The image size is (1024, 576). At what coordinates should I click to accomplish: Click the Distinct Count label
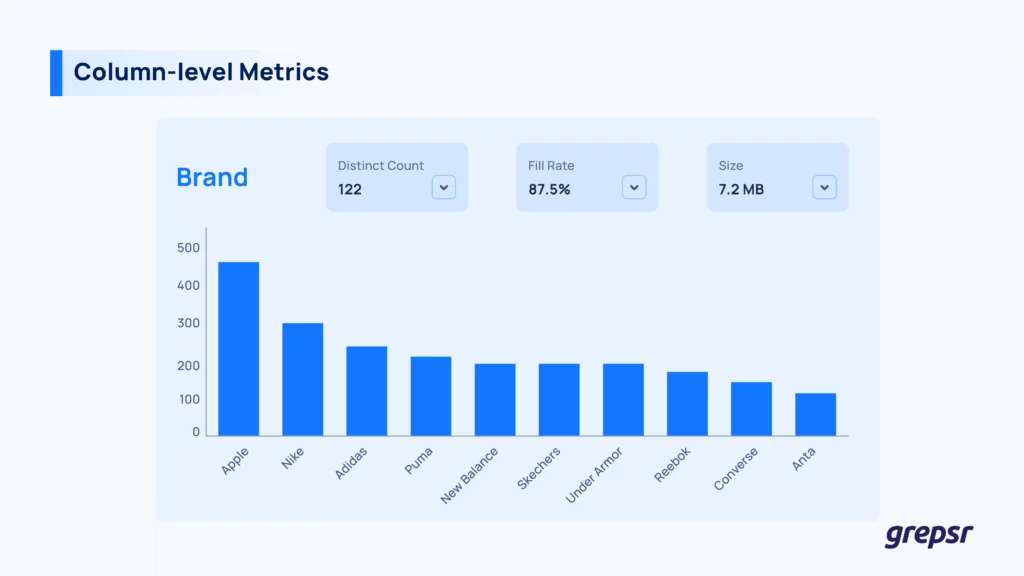[381, 166]
